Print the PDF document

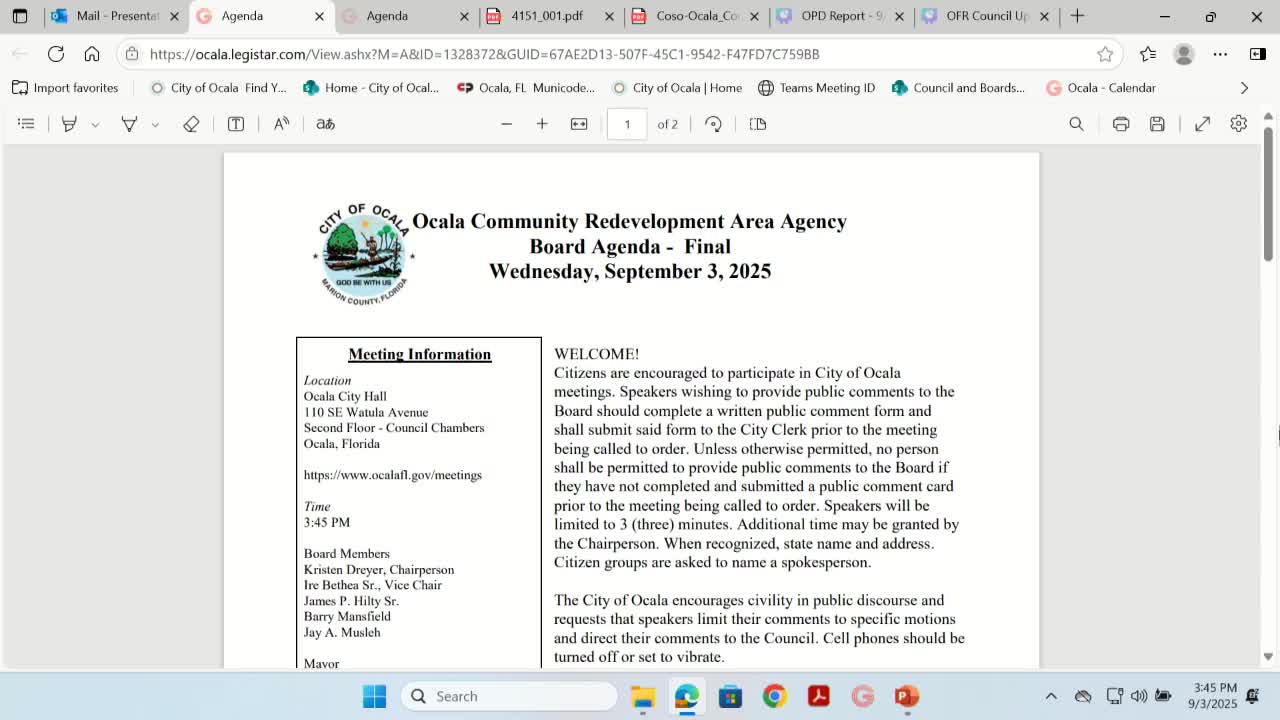click(x=1121, y=124)
